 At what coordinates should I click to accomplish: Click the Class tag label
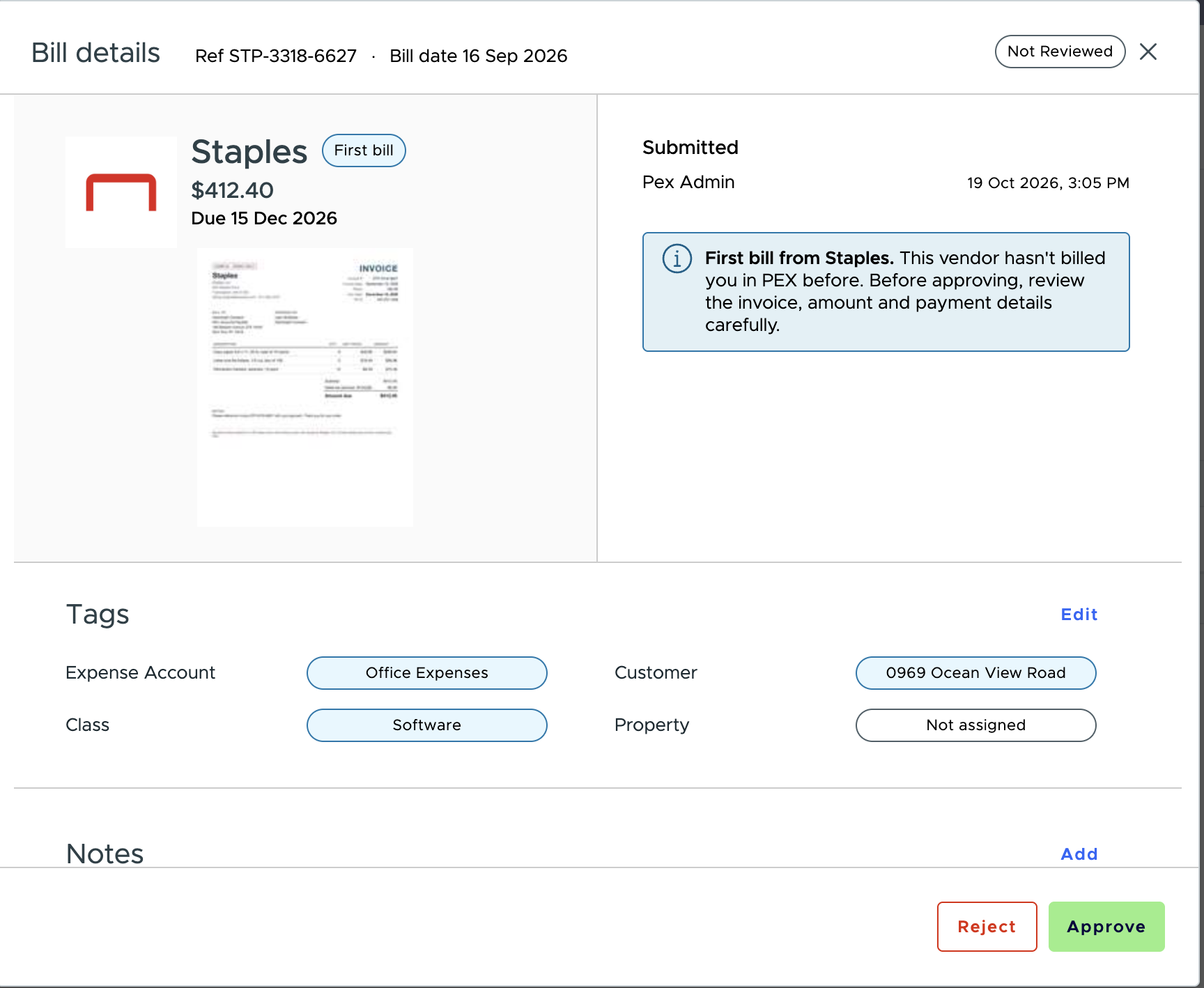(87, 725)
